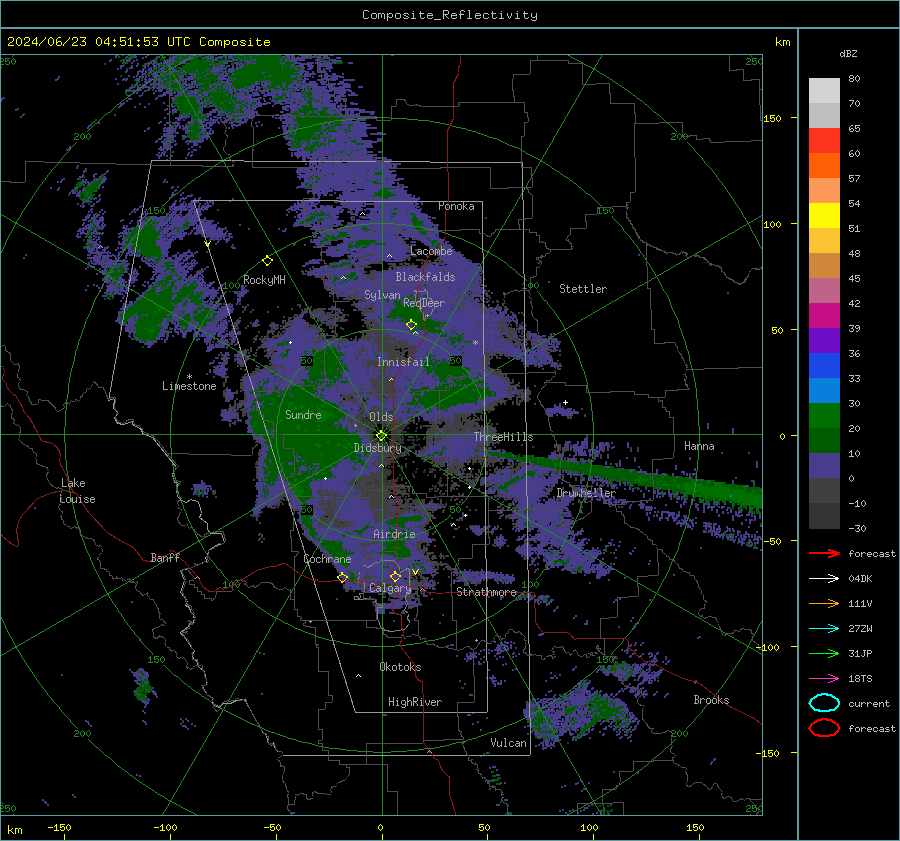
Task: Click the 04DK legend text
Action: [860, 579]
